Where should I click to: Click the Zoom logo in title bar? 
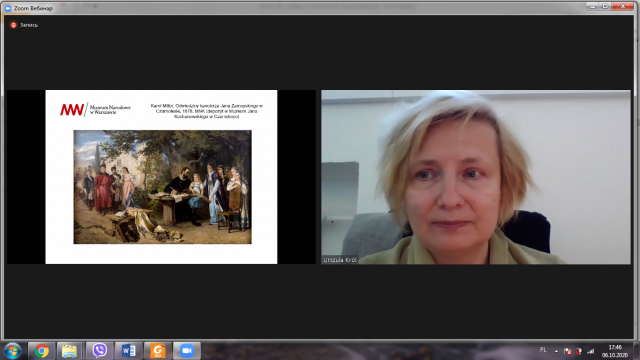[8, 8]
